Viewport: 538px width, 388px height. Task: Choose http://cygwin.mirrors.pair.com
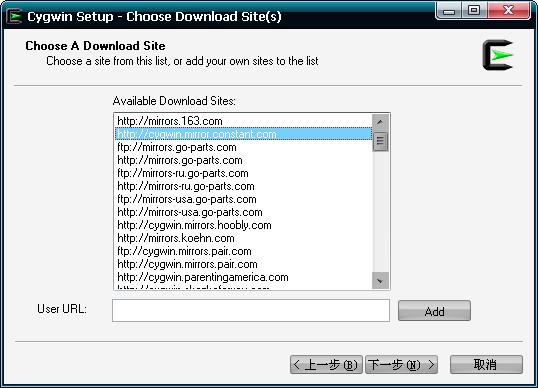click(243, 264)
